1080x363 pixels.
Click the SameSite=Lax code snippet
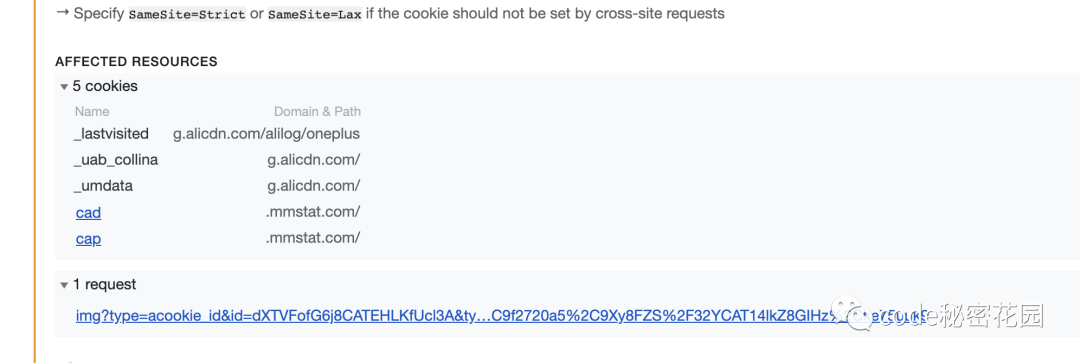[314, 14]
